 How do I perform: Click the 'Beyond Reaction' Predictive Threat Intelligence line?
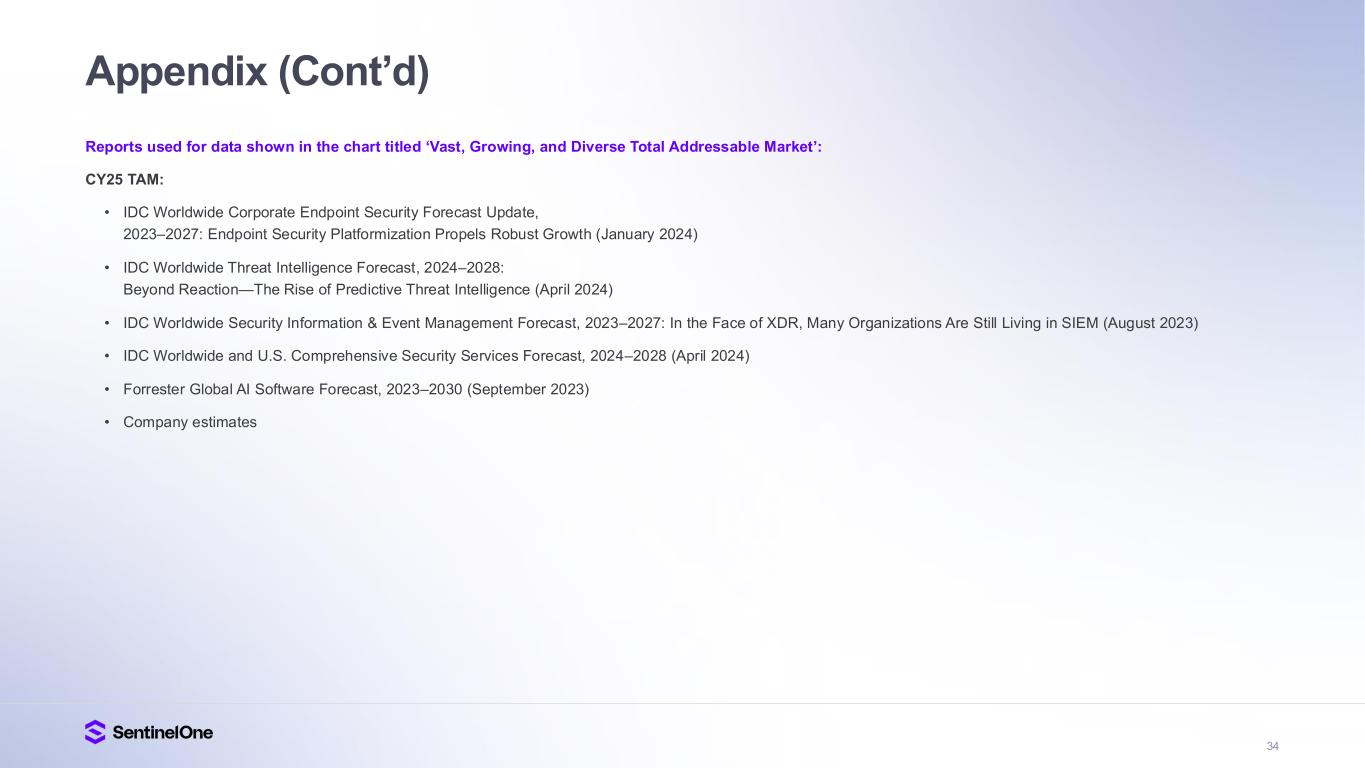[368, 289]
